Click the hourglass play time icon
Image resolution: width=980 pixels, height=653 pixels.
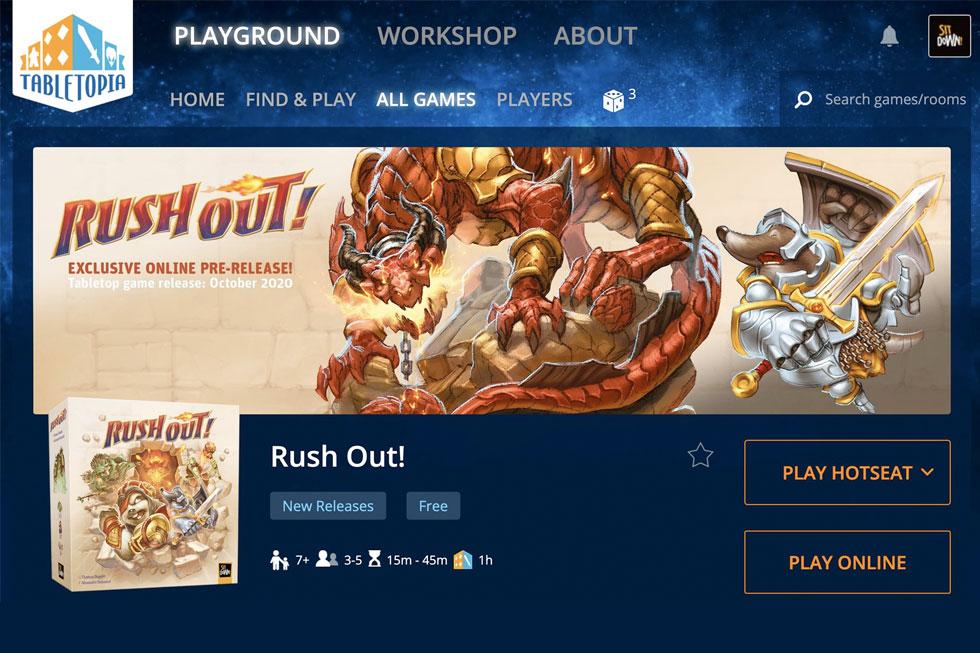point(374,559)
